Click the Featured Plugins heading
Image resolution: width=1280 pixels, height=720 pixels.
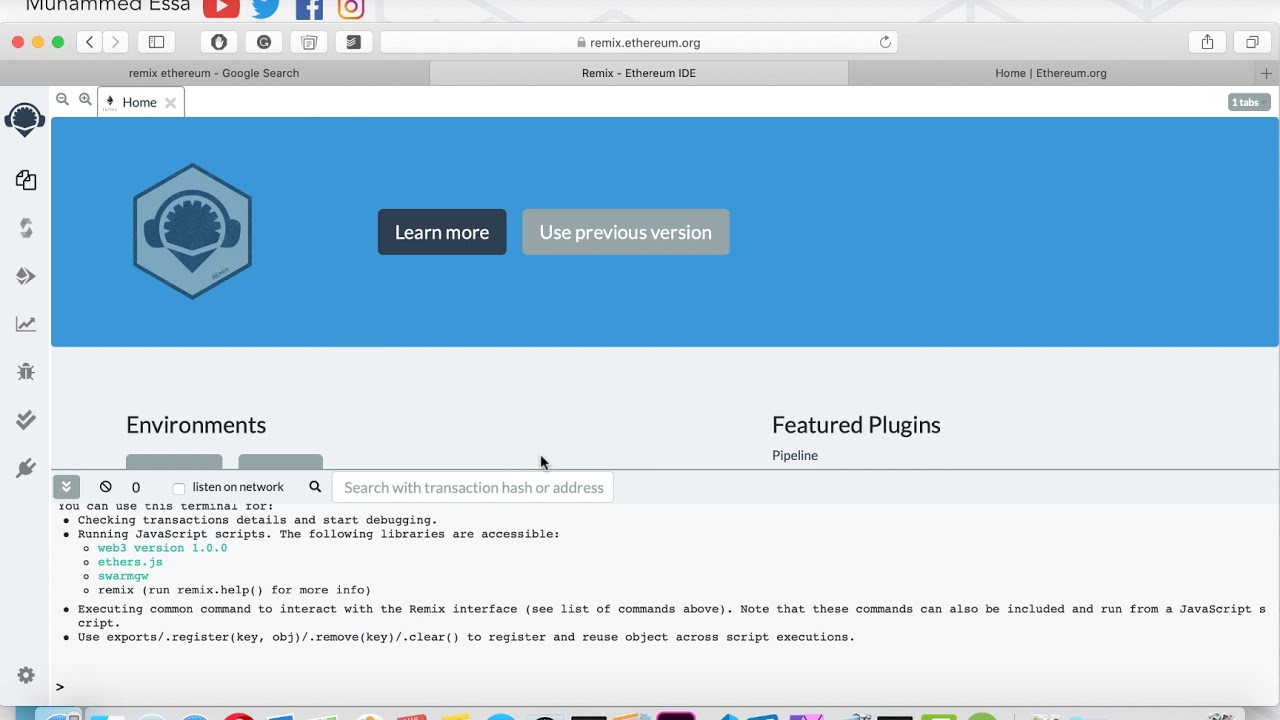pos(856,425)
